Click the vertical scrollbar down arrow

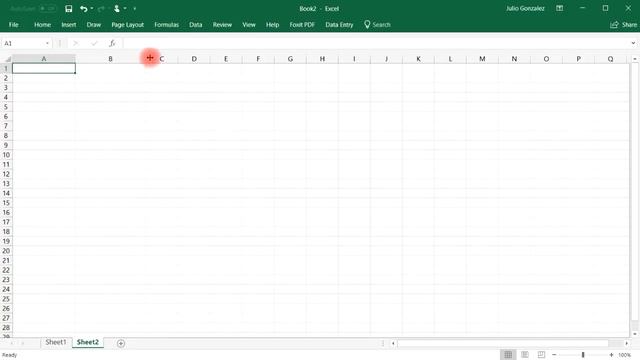coord(635,334)
